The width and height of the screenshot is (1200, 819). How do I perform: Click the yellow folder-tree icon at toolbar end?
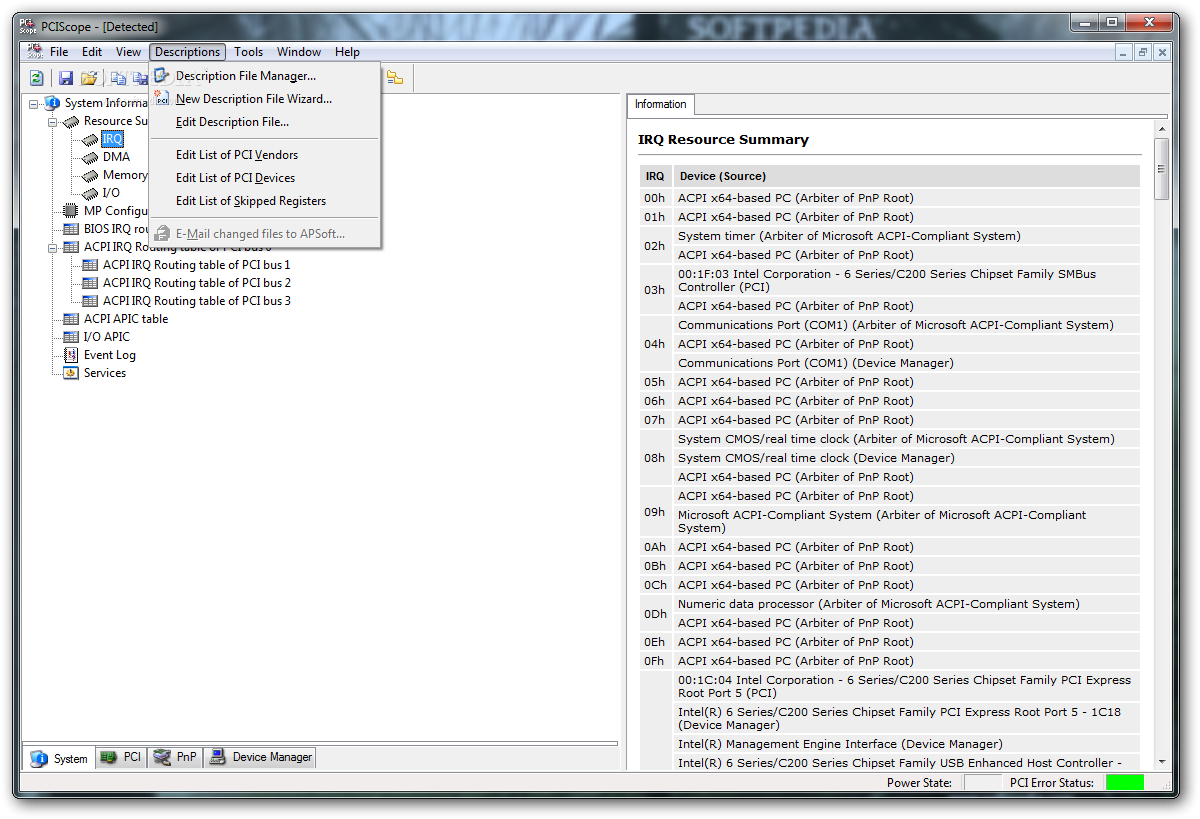click(x=395, y=78)
